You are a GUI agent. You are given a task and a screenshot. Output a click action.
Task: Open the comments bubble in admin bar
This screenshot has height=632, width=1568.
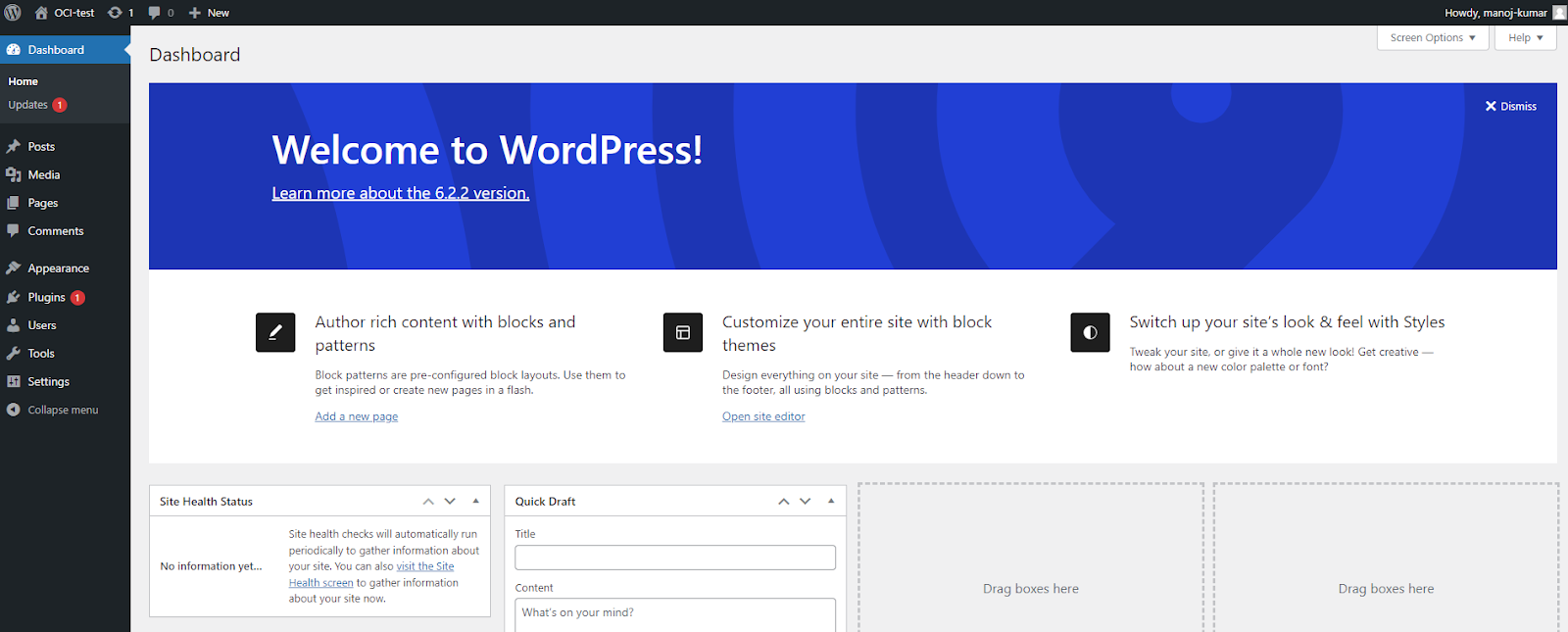pos(154,13)
